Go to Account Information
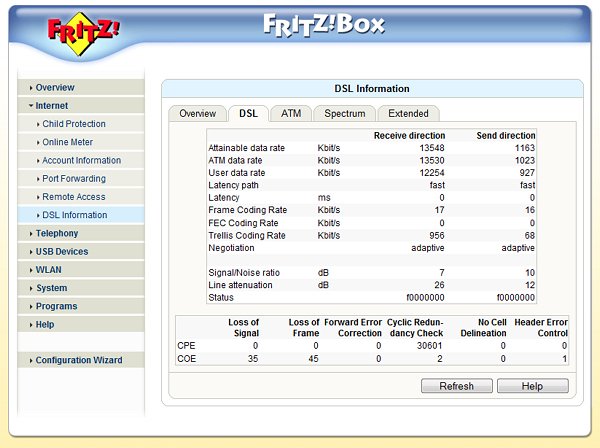600x448 pixels. [x=81, y=160]
